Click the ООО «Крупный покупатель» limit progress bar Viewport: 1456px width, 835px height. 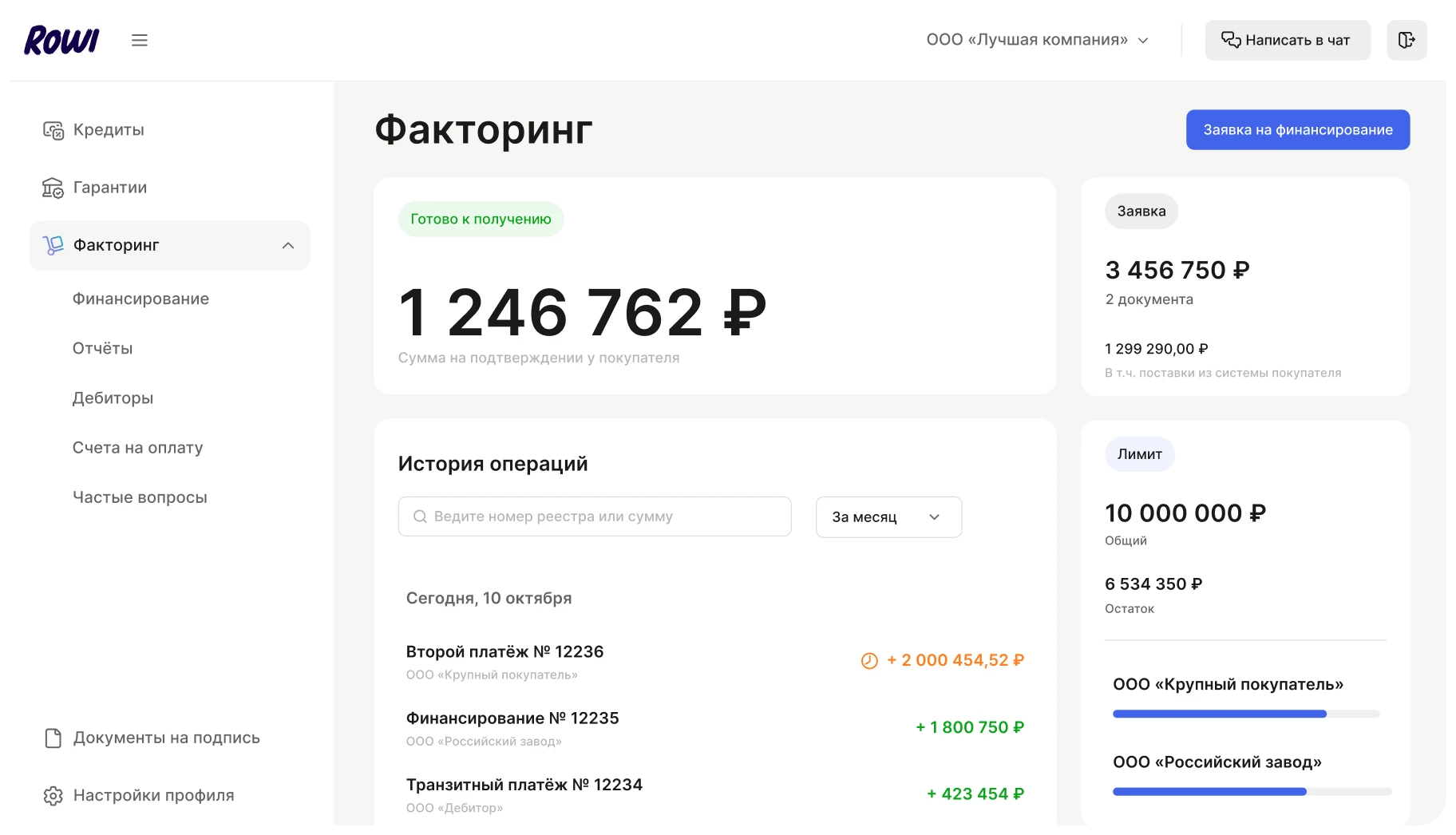click(x=1245, y=714)
